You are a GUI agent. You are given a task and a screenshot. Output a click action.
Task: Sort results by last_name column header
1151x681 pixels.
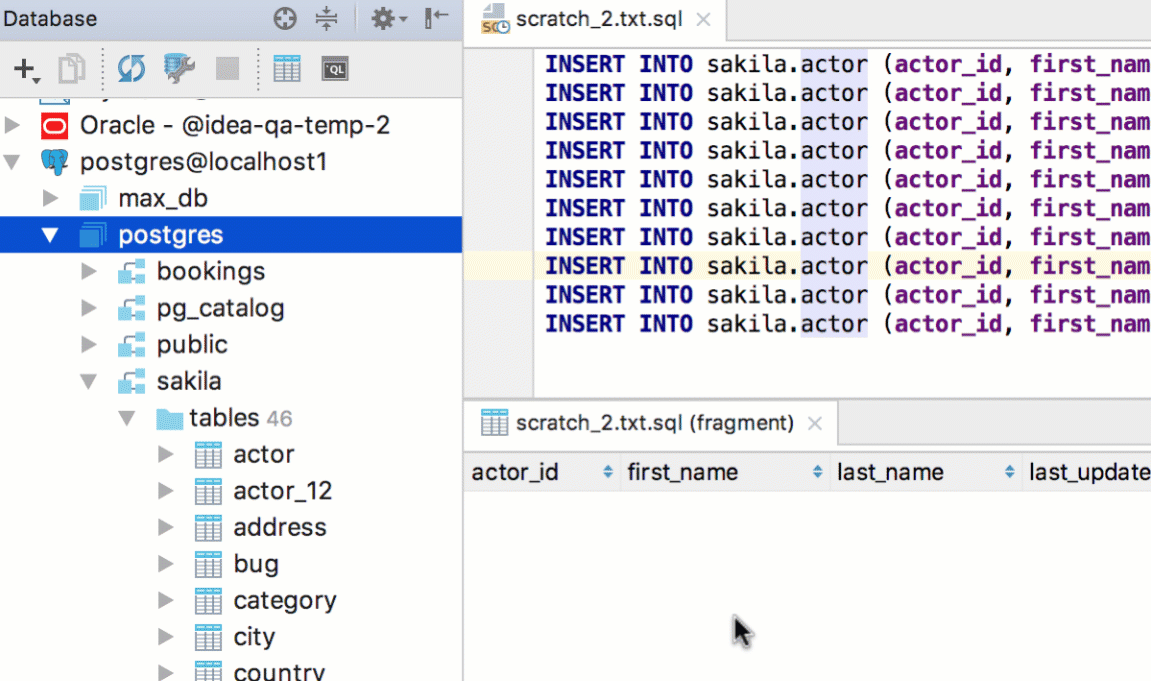tap(926, 472)
